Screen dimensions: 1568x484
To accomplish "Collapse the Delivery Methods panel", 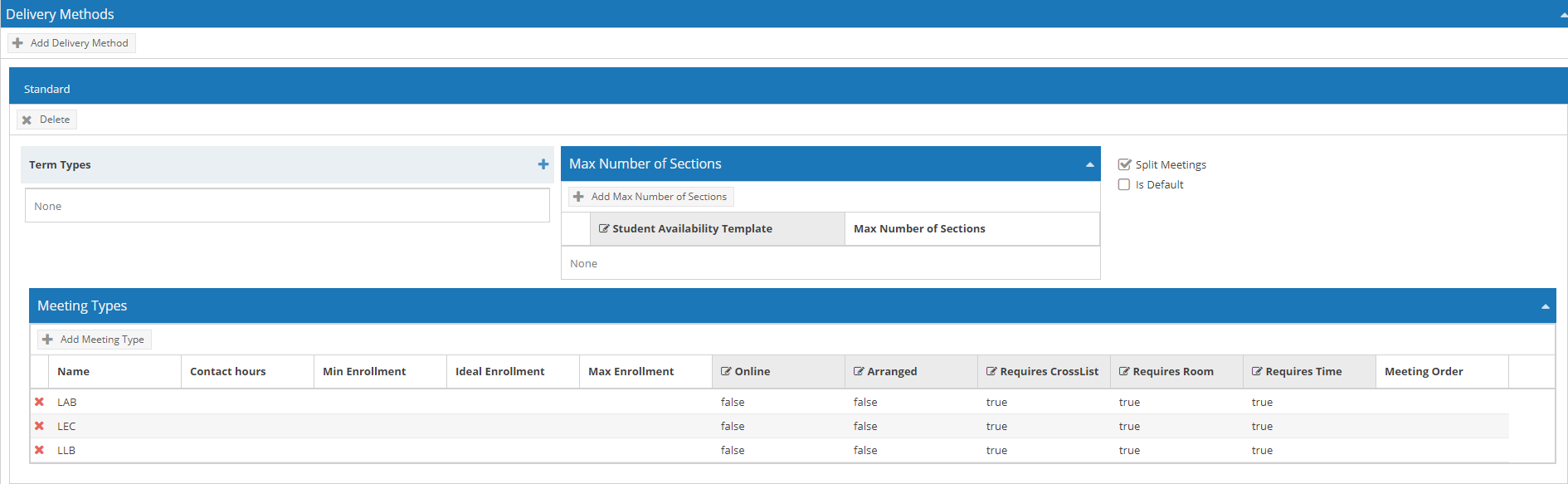I will click(1563, 14).
